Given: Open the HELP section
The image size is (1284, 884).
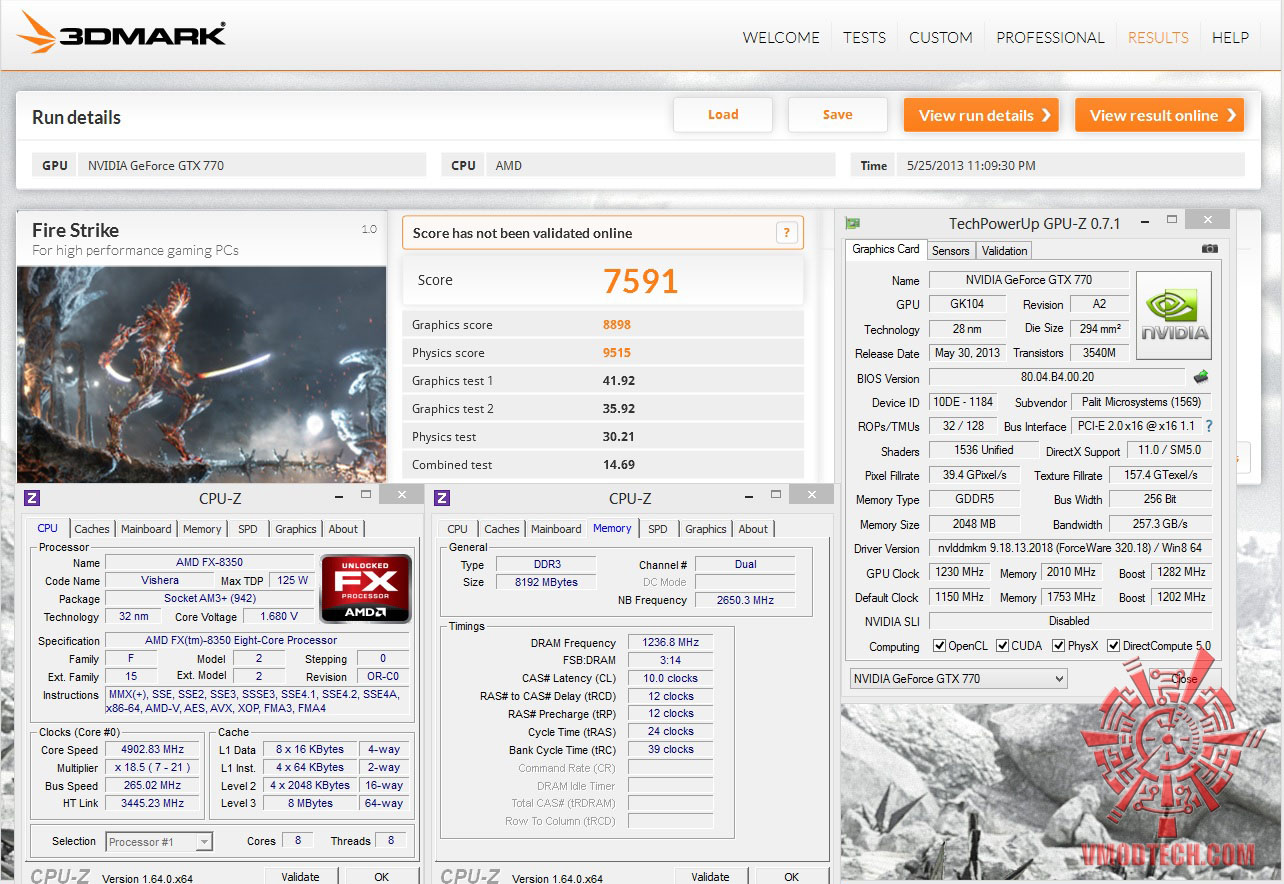Looking at the screenshot, I should click(1230, 38).
